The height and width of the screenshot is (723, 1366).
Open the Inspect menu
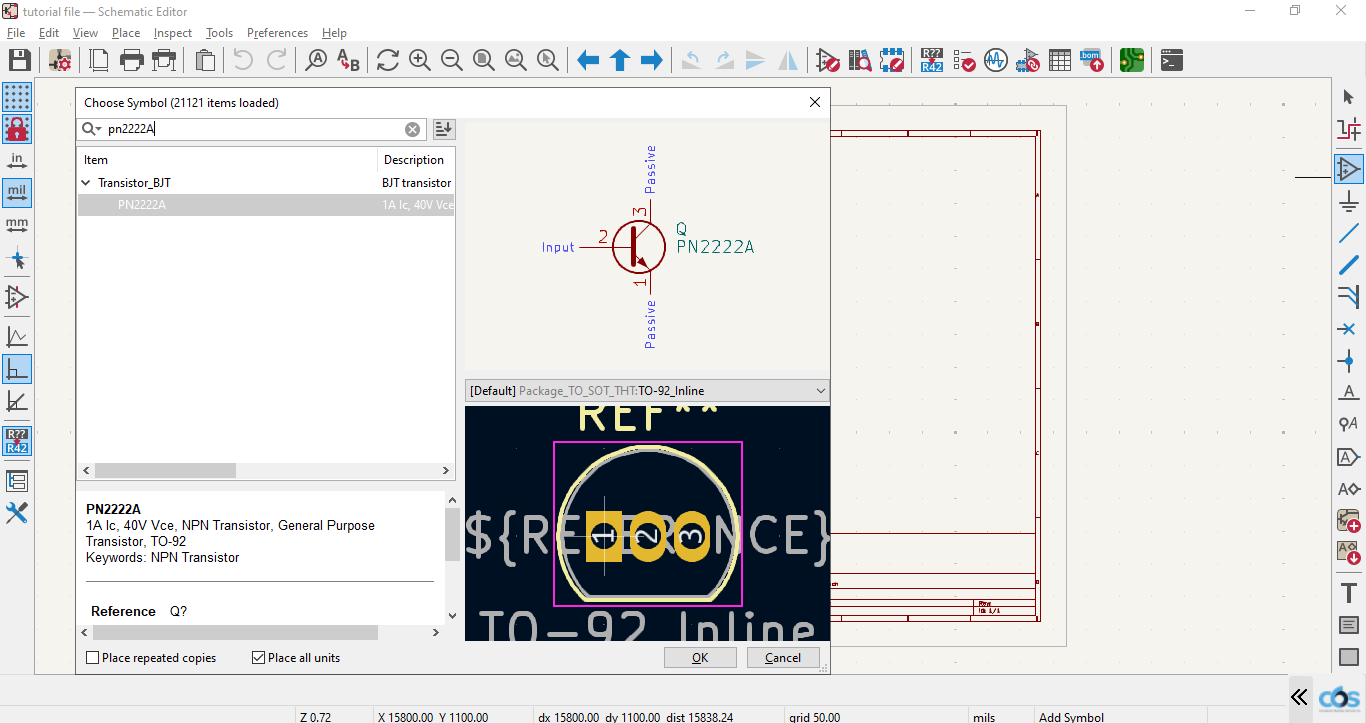[x=173, y=33]
